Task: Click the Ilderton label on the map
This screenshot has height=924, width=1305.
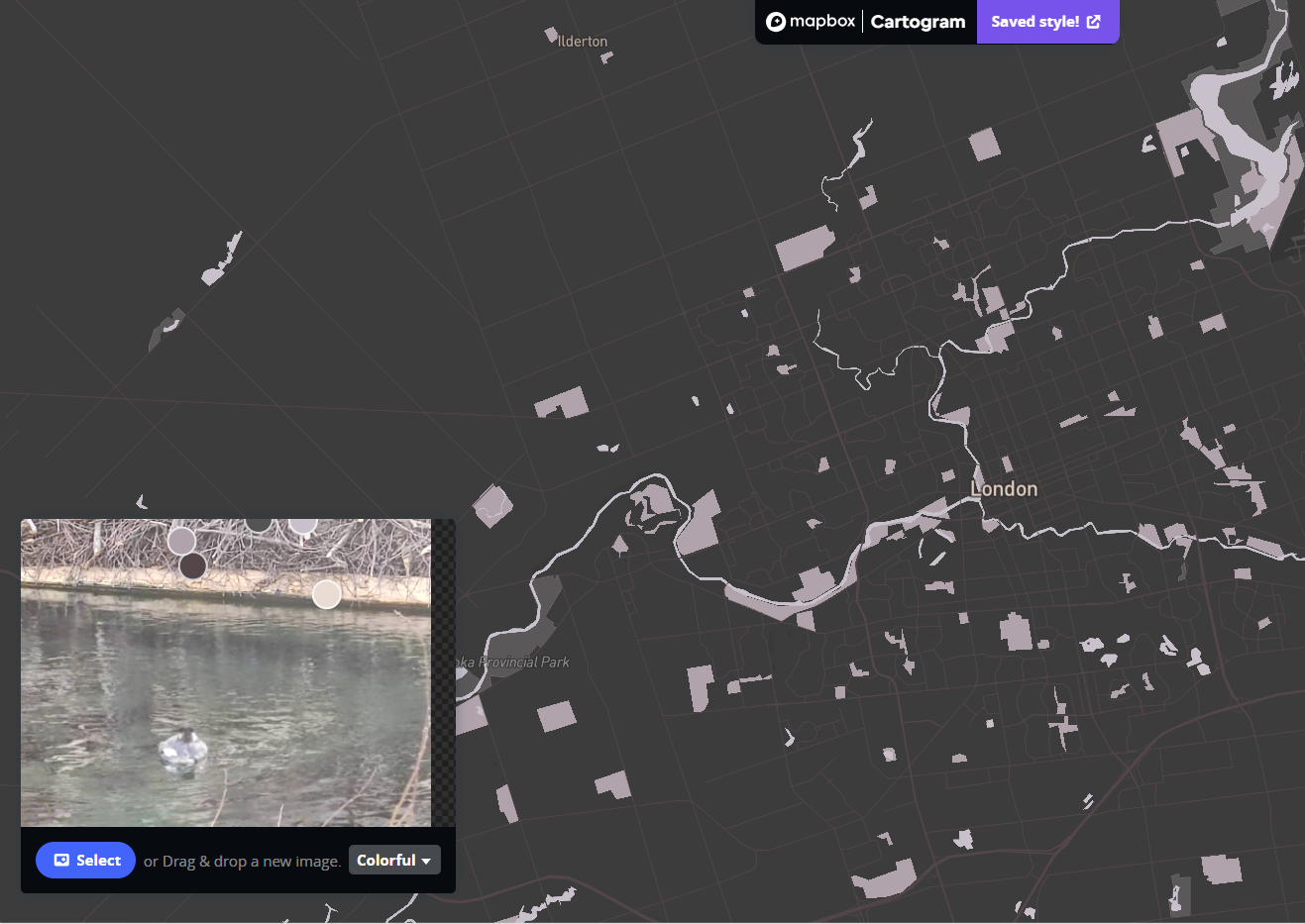Action: [x=582, y=41]
